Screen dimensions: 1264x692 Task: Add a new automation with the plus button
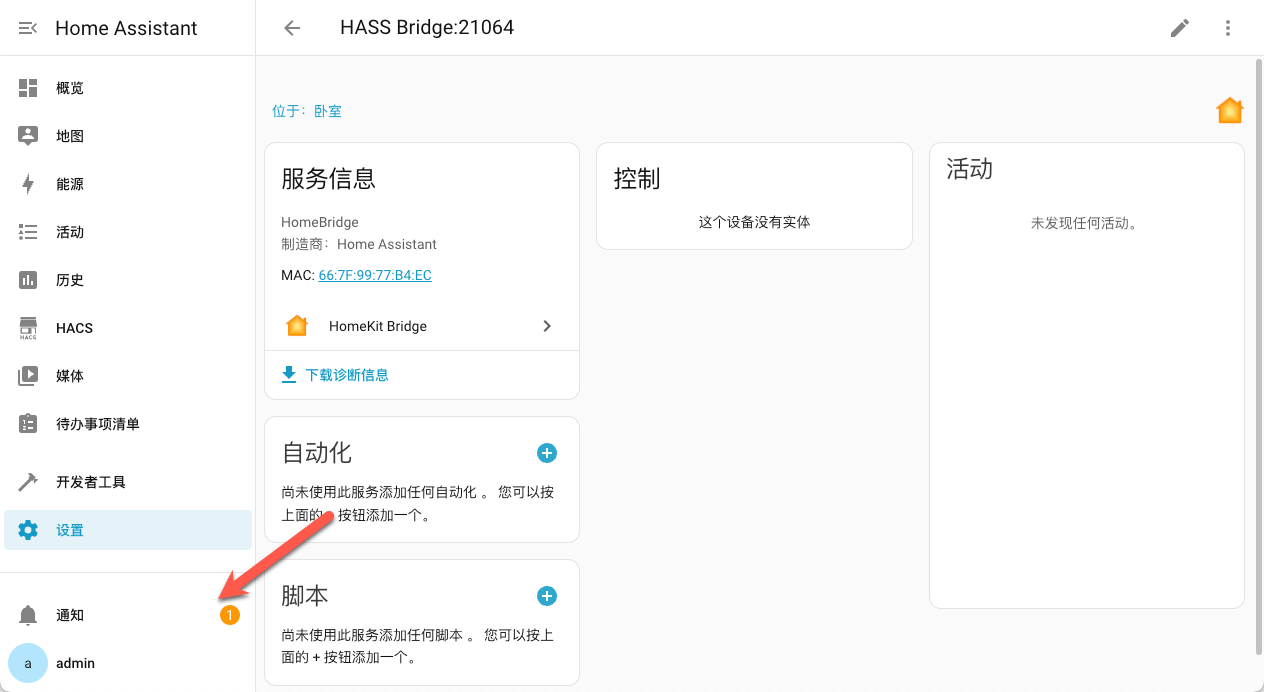pyautogui.click(x=547, y=453)
